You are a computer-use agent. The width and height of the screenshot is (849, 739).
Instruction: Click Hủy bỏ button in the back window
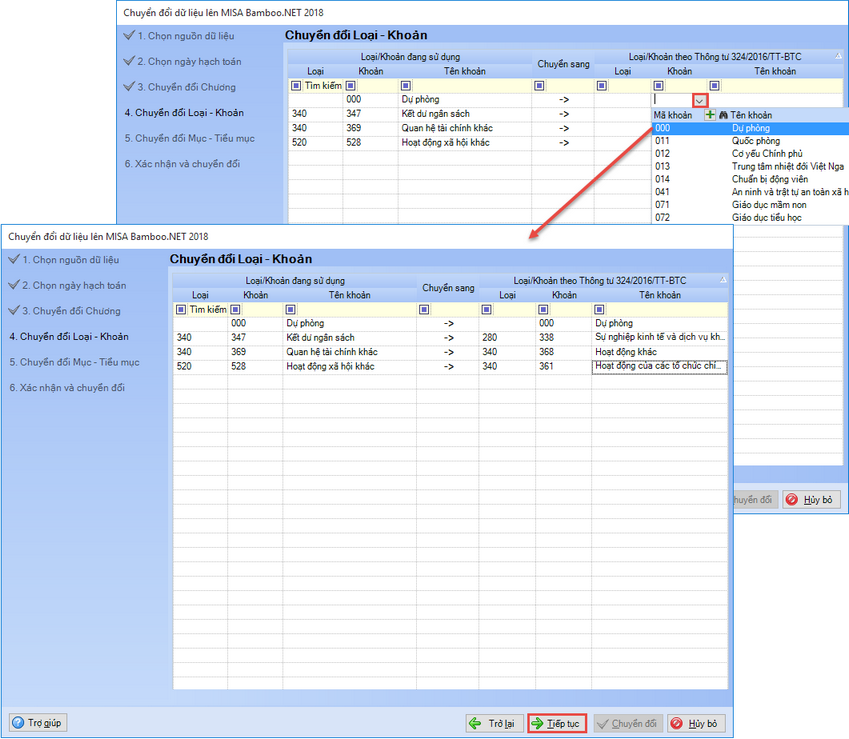812,500
